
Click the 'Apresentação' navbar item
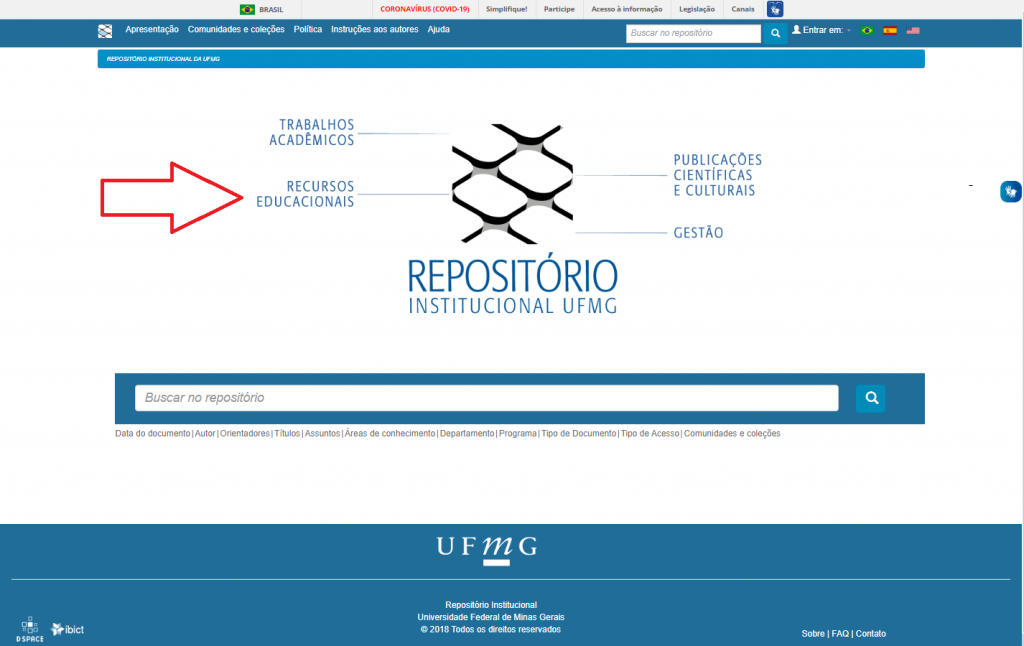(152, 30)
